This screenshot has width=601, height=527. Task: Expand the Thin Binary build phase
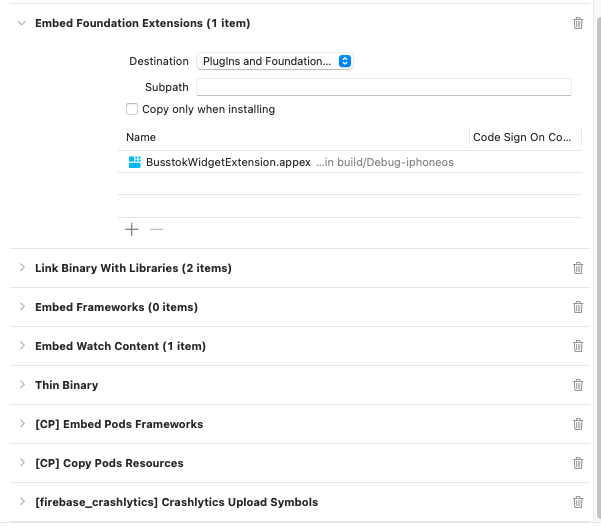pyautogui.click(x=22, y=385)
